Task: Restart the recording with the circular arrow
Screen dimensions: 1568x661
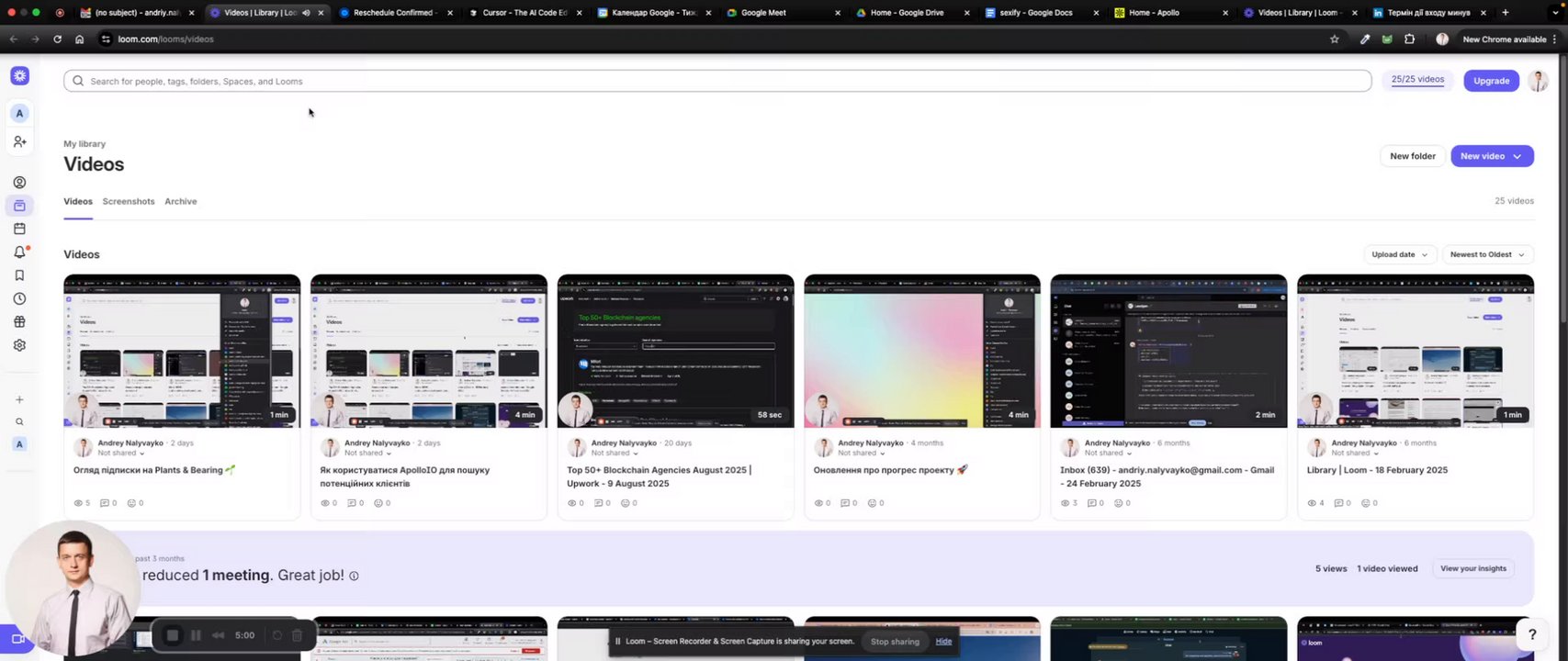Action: point(276,635)
